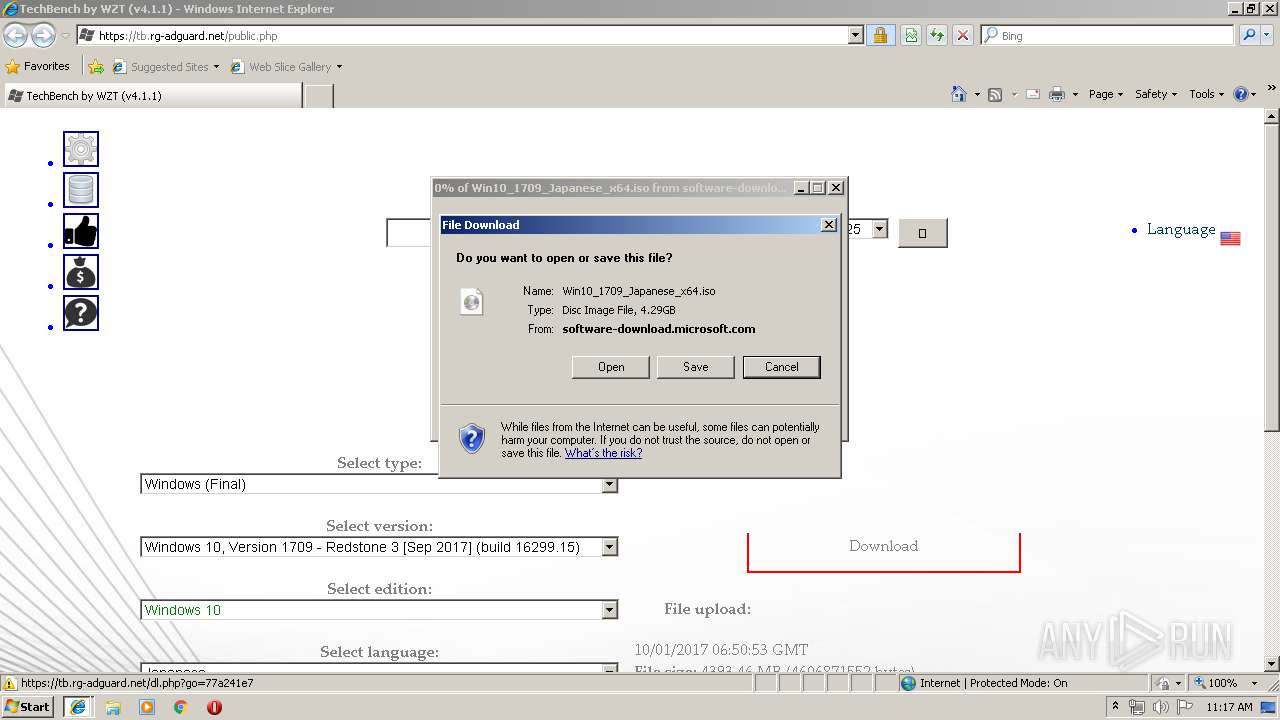Select the TechBench by WZT tab

point(152,96)
